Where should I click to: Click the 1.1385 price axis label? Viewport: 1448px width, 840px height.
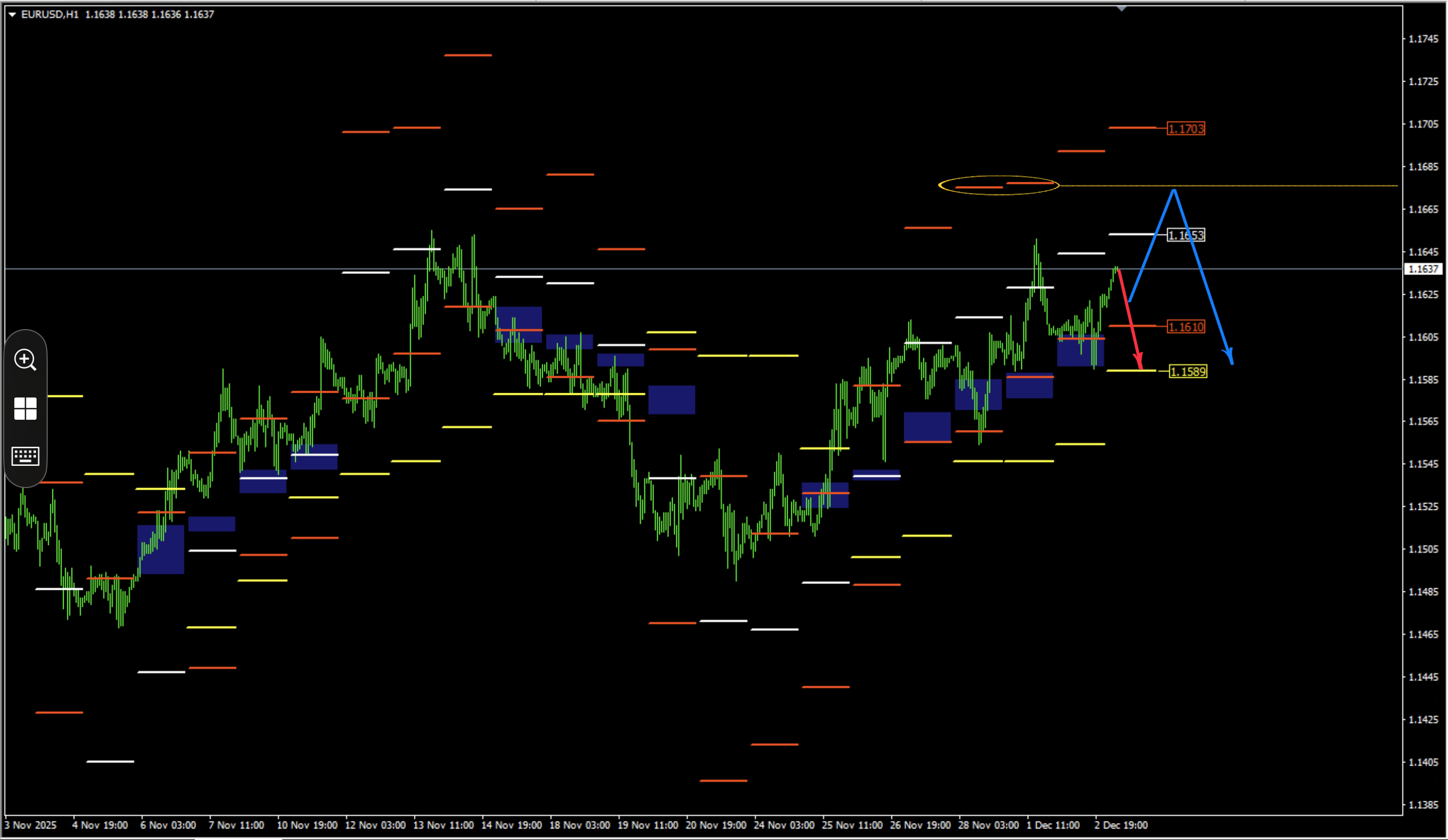(x=1424, y=804)
